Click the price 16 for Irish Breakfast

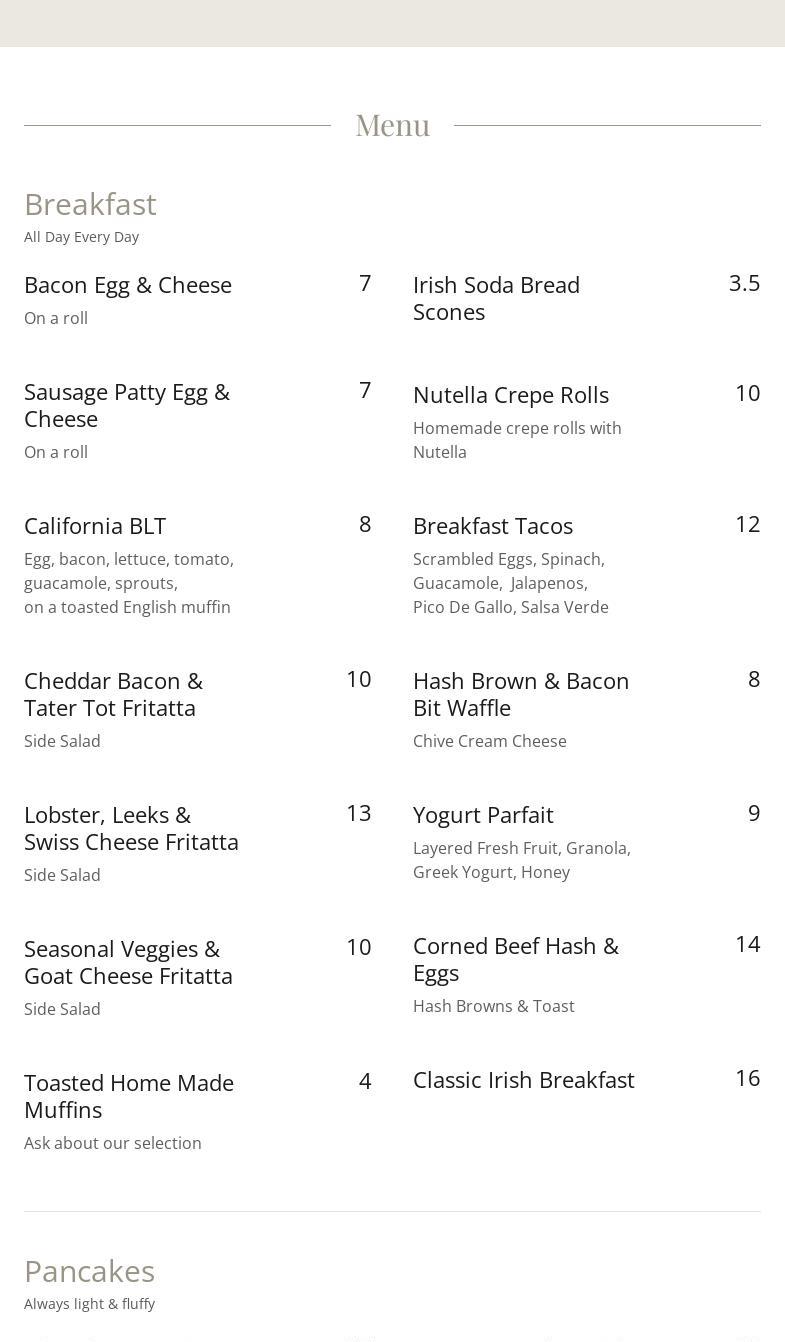tap(748, 1078)
